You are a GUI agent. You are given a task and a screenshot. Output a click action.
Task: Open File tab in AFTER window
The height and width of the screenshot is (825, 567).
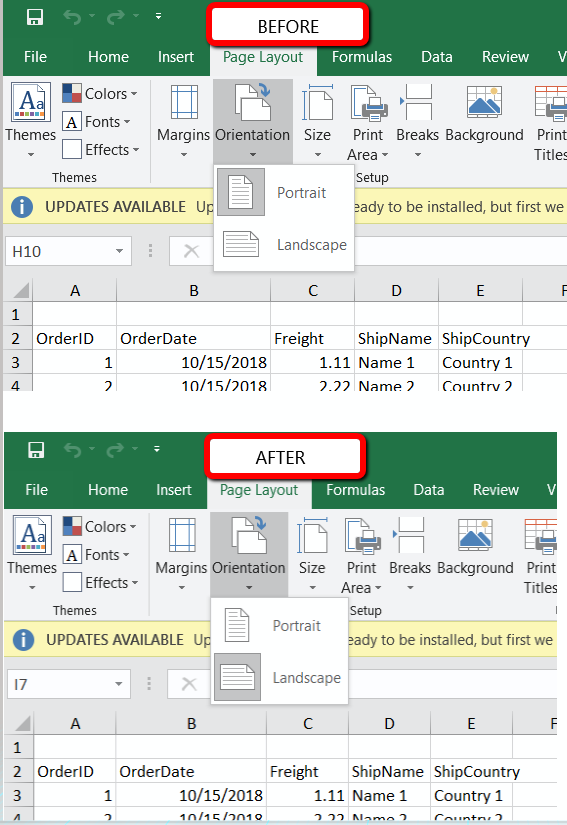[x=36, y=490]
